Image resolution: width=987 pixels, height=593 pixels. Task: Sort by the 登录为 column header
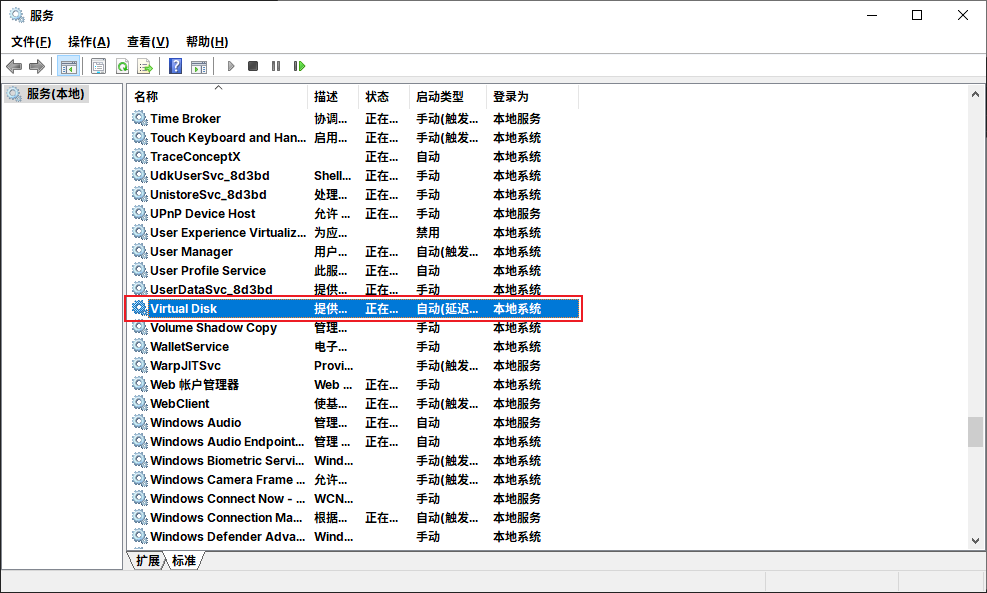[x=533, y=97]
